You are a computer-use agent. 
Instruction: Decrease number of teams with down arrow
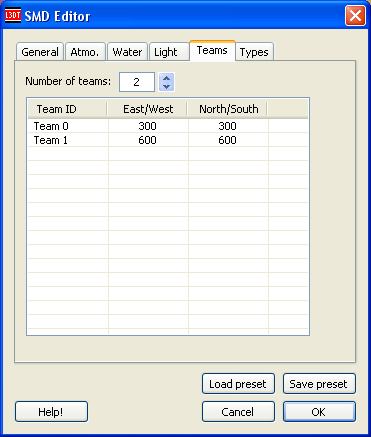(x=167, y=86)
